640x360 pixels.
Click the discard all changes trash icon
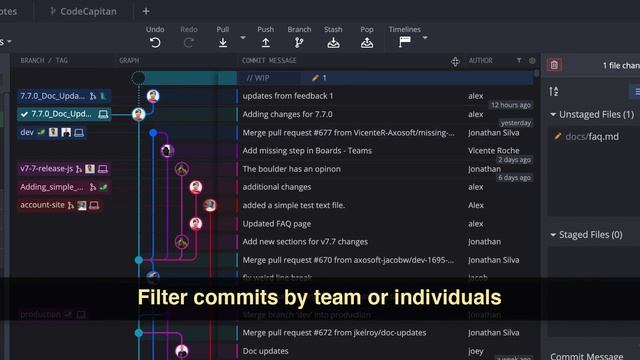(554, 65)
